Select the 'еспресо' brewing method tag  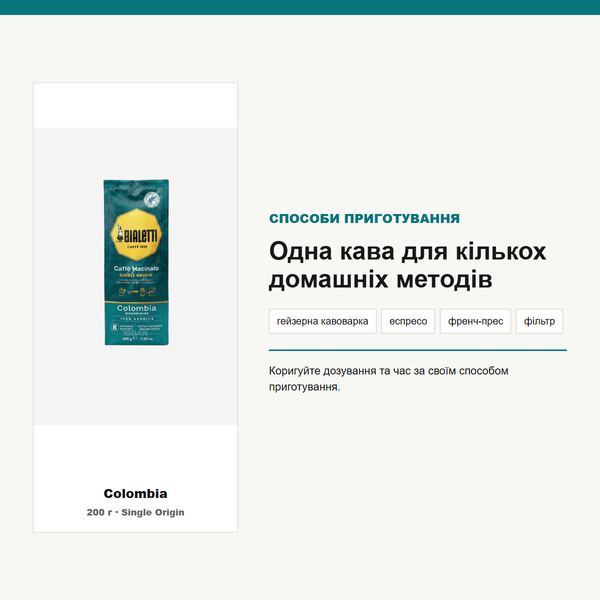(x=408, y=321)
